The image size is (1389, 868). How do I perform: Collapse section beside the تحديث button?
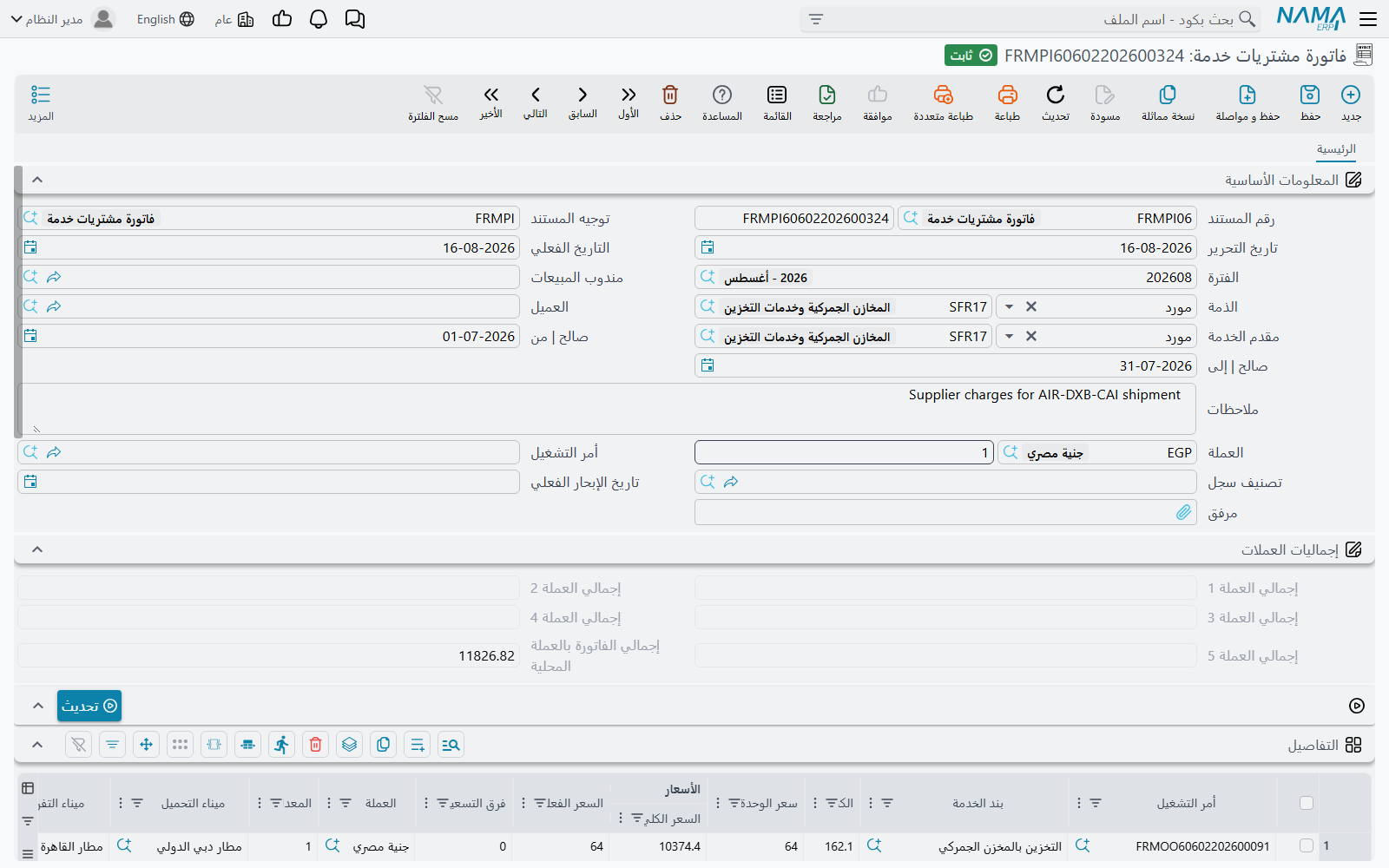coord(37,706)
